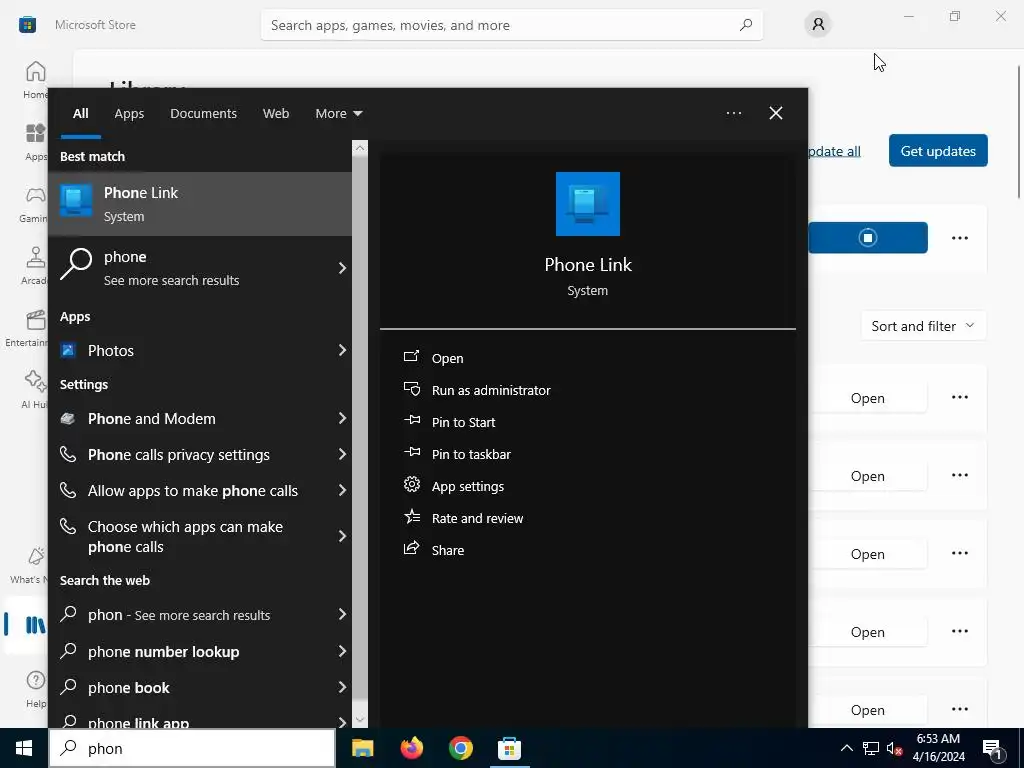Click Open in Phone Link actions
The width and height of the screenshot is (1024, 768).
pyautogui.click(x=447, y=359)
